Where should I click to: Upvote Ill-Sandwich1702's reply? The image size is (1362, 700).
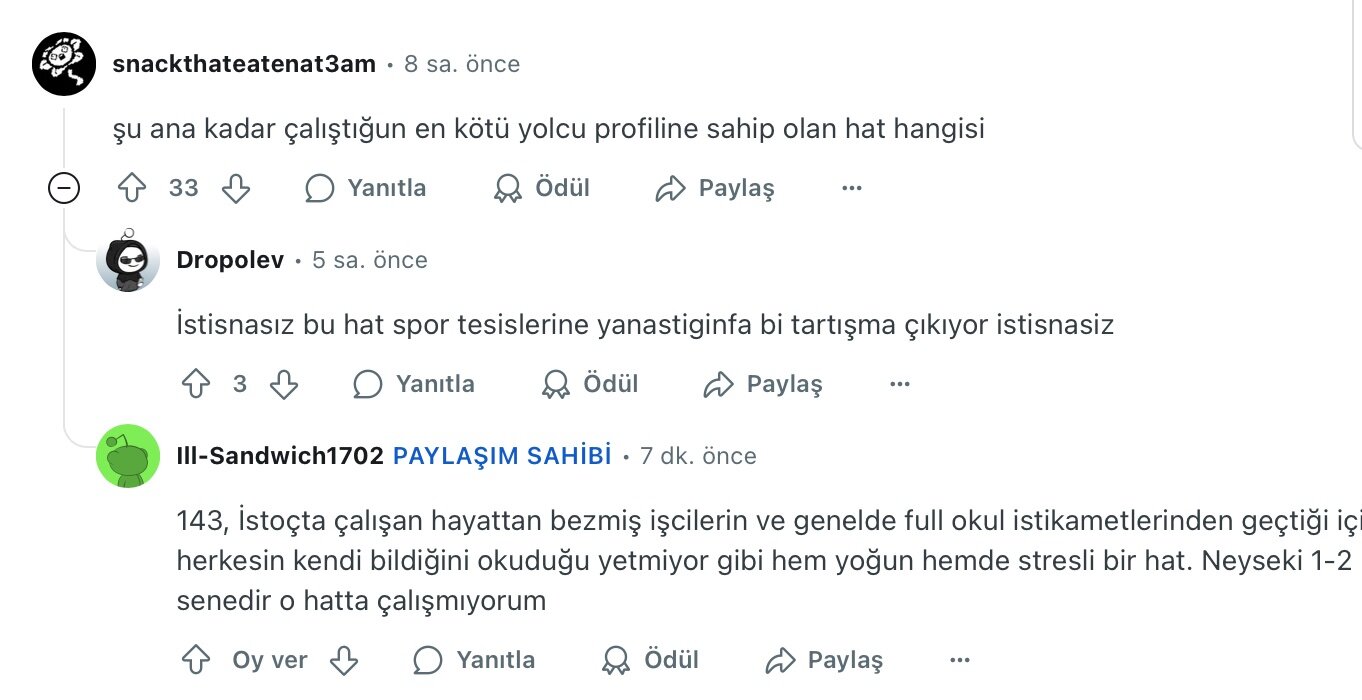pyautogui.click(x=196, y=660)
